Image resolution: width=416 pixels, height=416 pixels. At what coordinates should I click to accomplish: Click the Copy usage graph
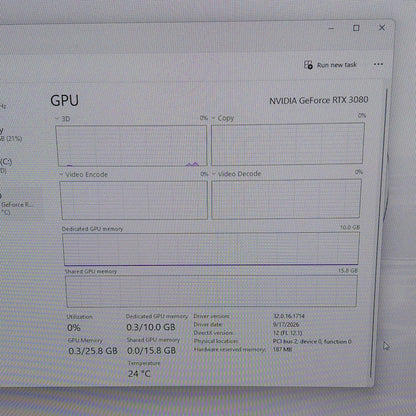[287, 144]
